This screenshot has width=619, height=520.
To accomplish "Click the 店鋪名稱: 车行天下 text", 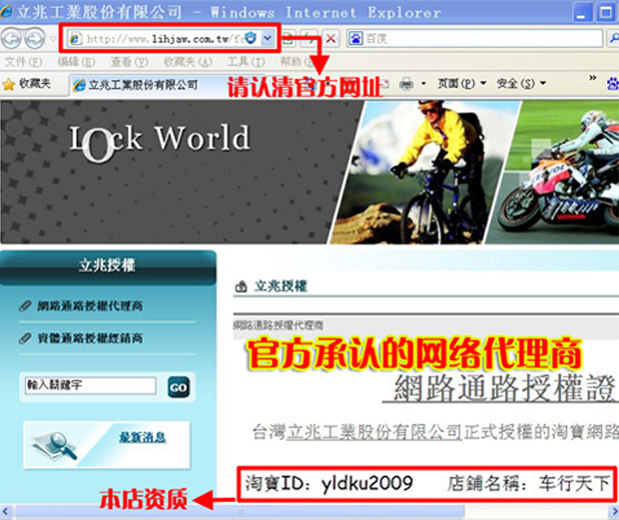I will [528, 483].
